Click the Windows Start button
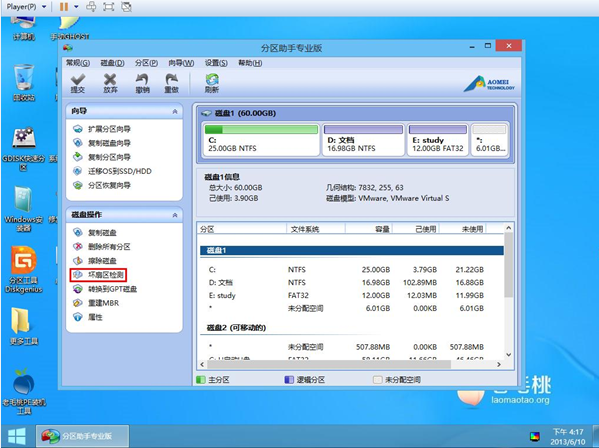 [17, 436]
